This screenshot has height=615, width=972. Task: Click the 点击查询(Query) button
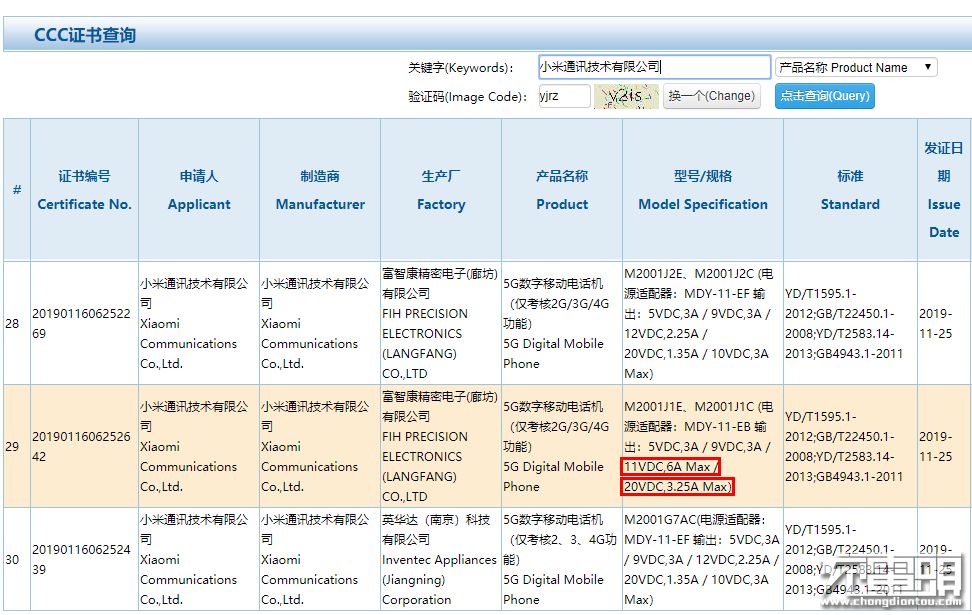pyautogui.click(x=824, y=96)
